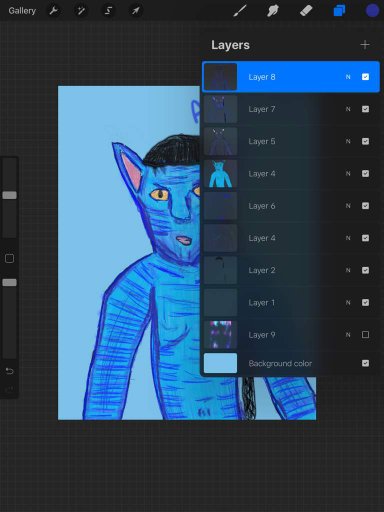Activate the Transform arrow tool

tap(135, 11)
